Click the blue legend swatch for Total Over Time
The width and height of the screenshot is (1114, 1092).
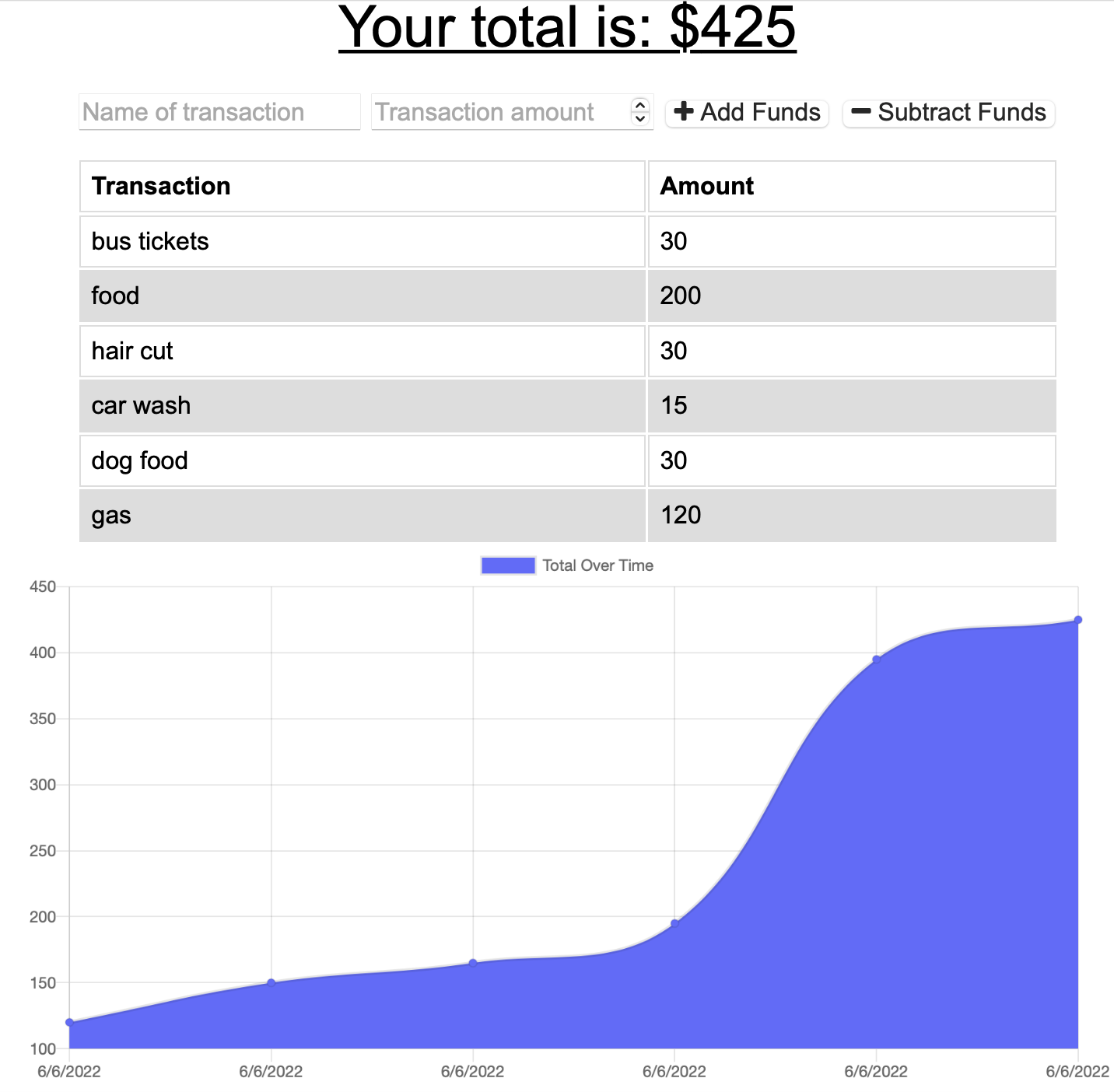tap(507, 565)
